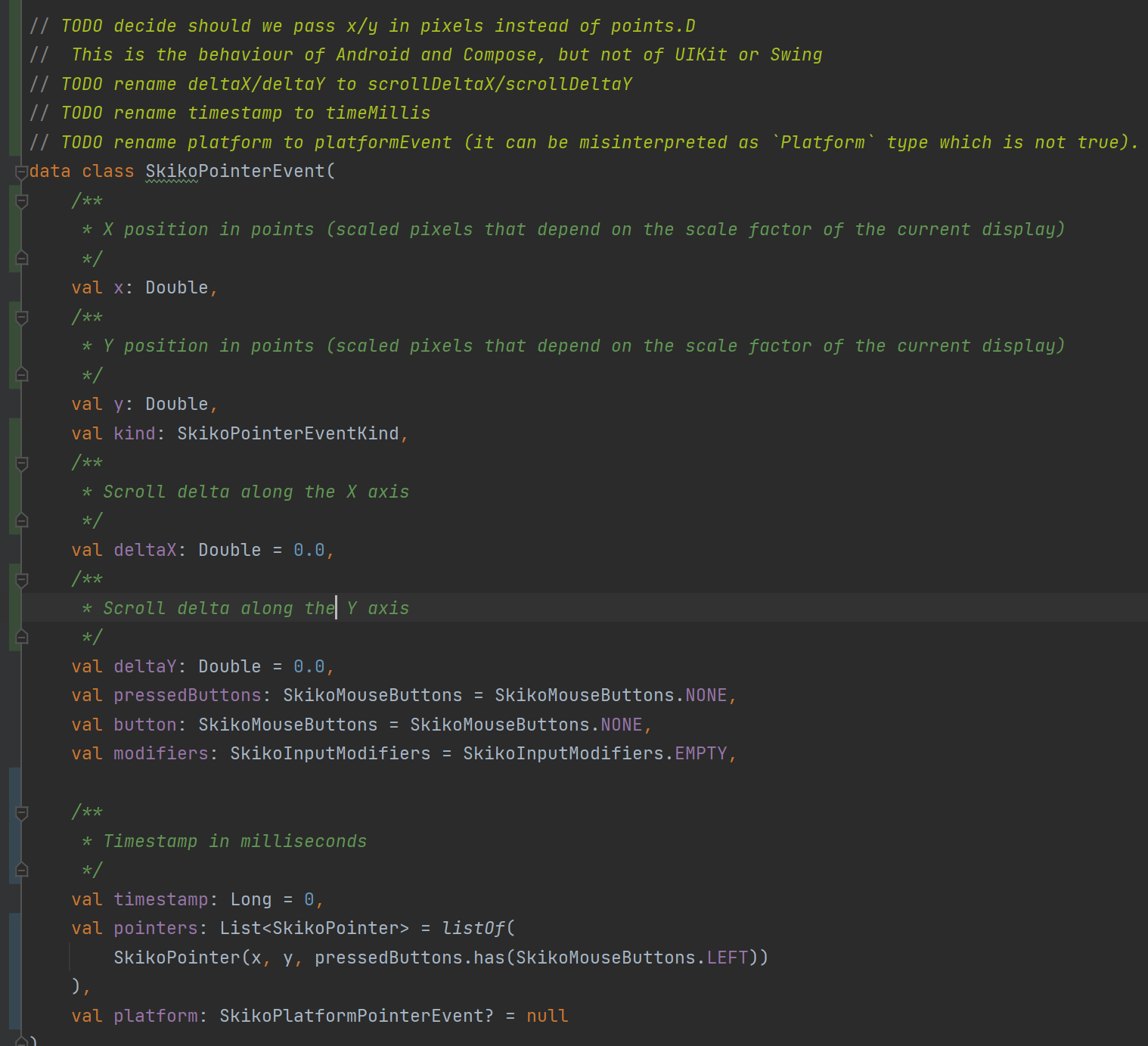Collapse the Timestamp in milliseconds comment
The height and width of the screenshot is (1046, 1148).
point(20,811)
